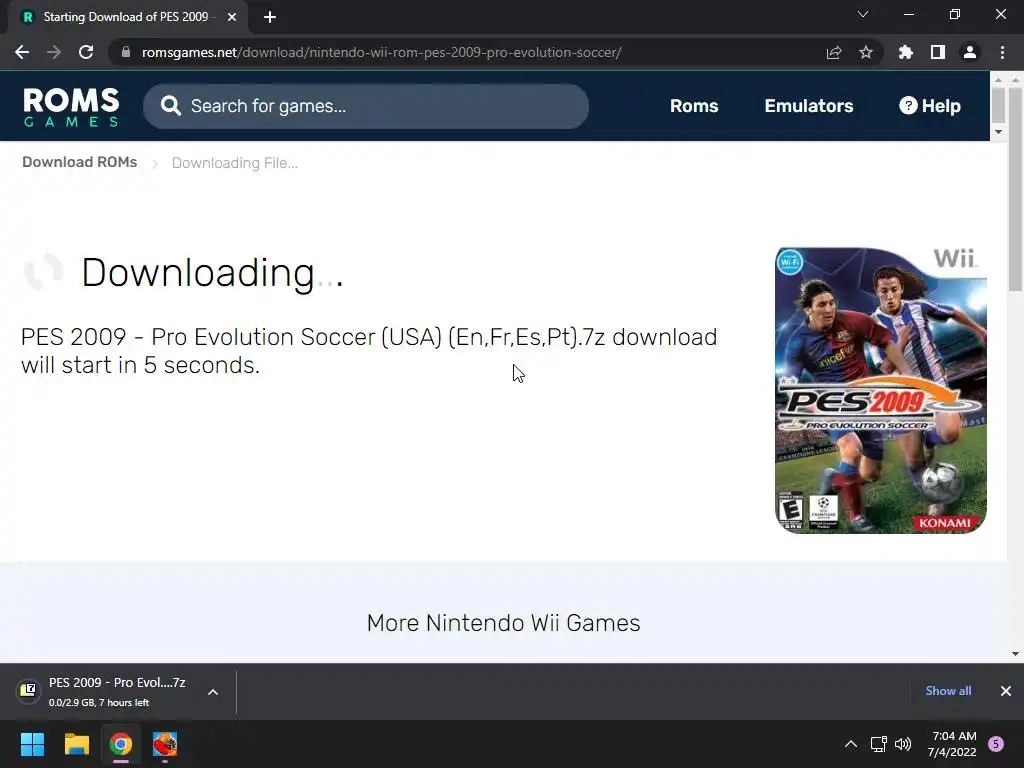The width and height of the screenshot is (1024, 768).
Task: Close the downloads bar
Action: 1006,691
